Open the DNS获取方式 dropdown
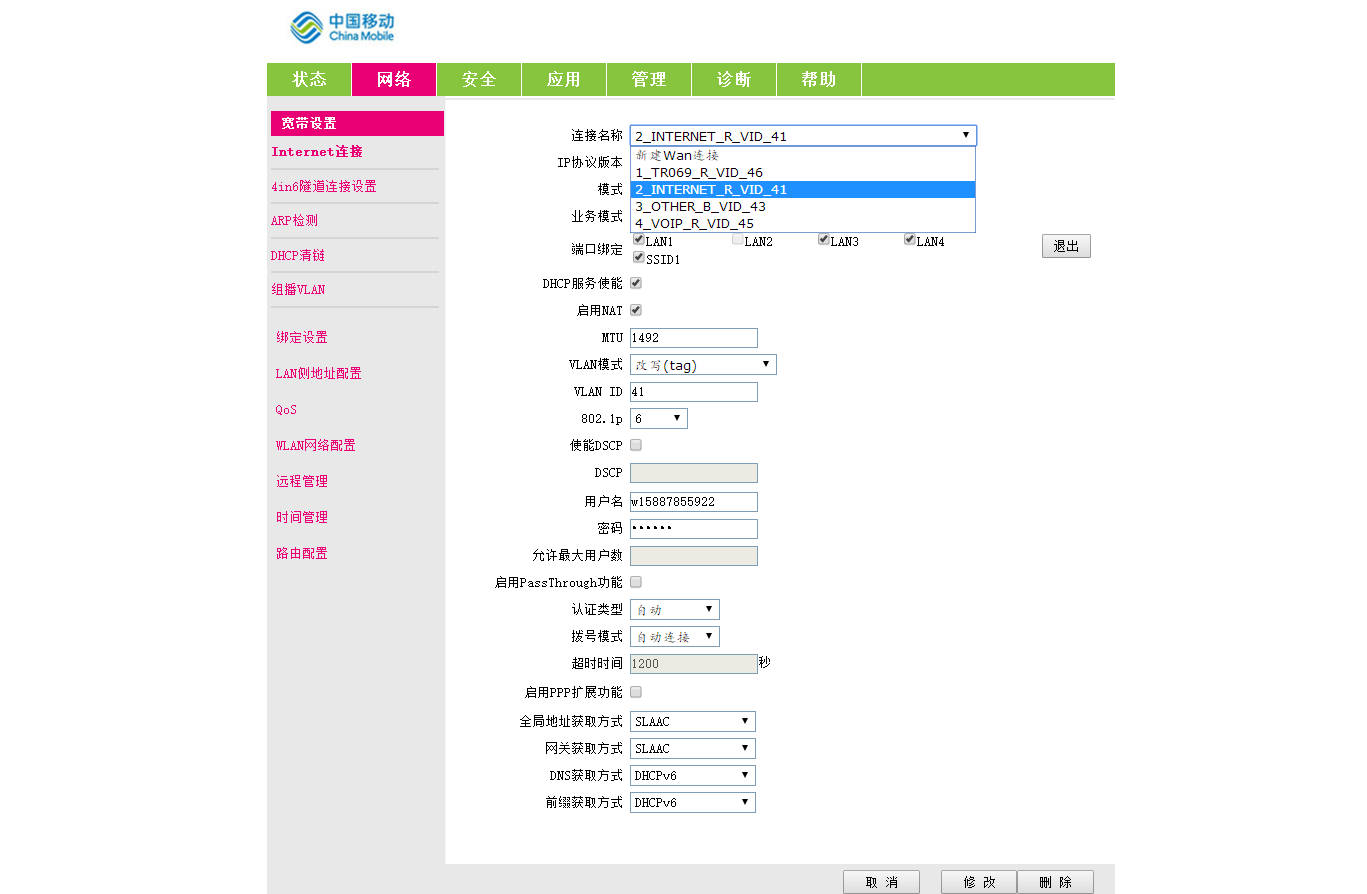 tap(693, 776)
